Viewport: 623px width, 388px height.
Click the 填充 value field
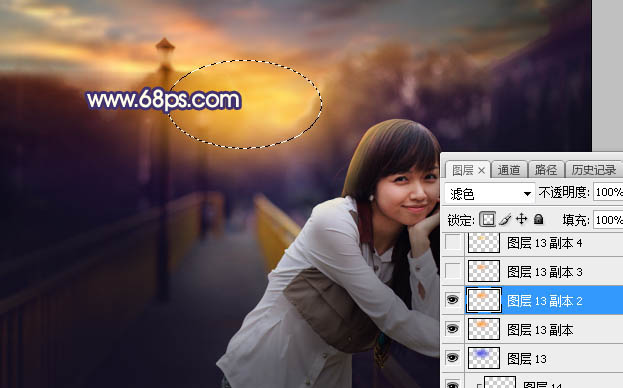point(608,220)
